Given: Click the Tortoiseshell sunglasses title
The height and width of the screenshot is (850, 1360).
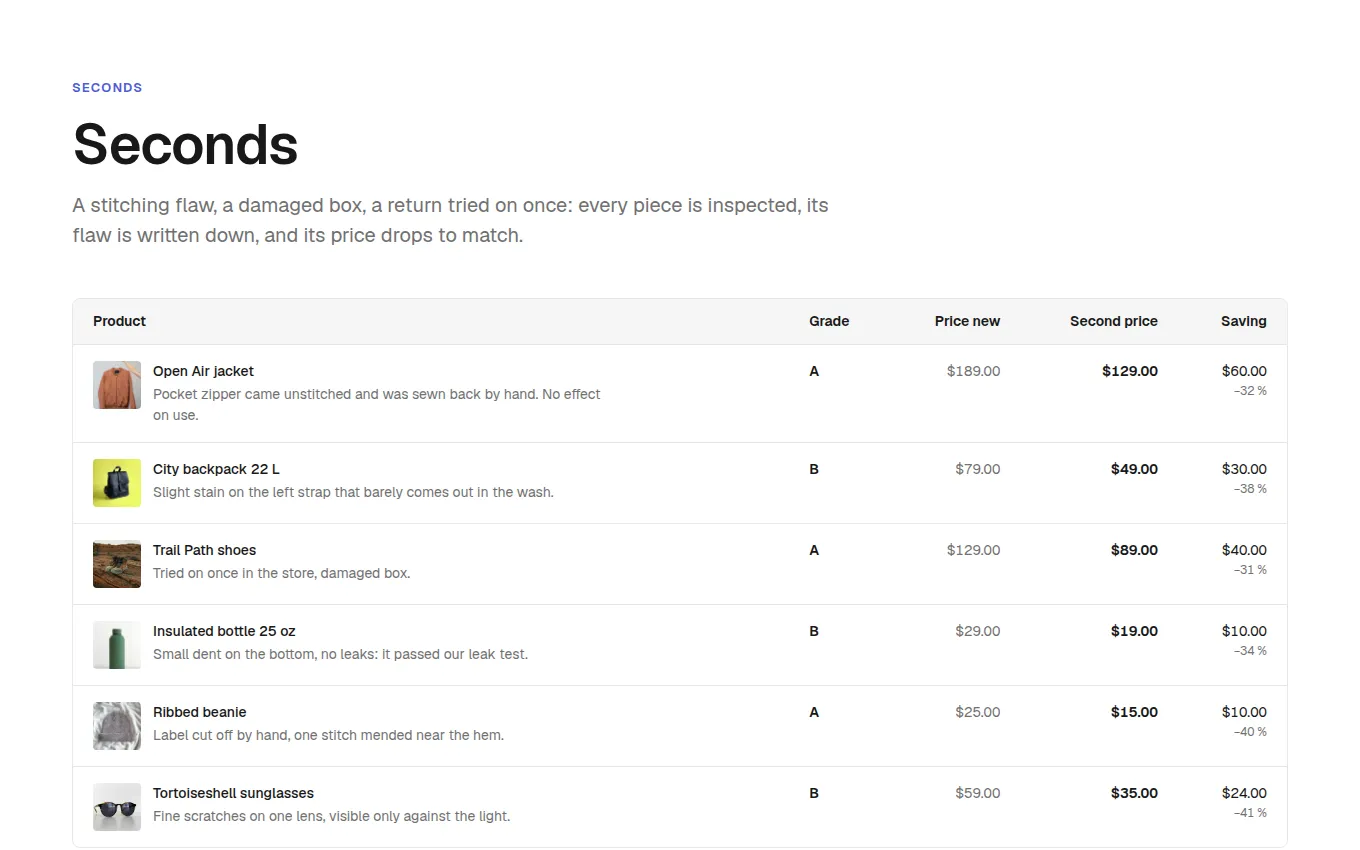Looking at the screenshot, I should (x=233, y=793).
